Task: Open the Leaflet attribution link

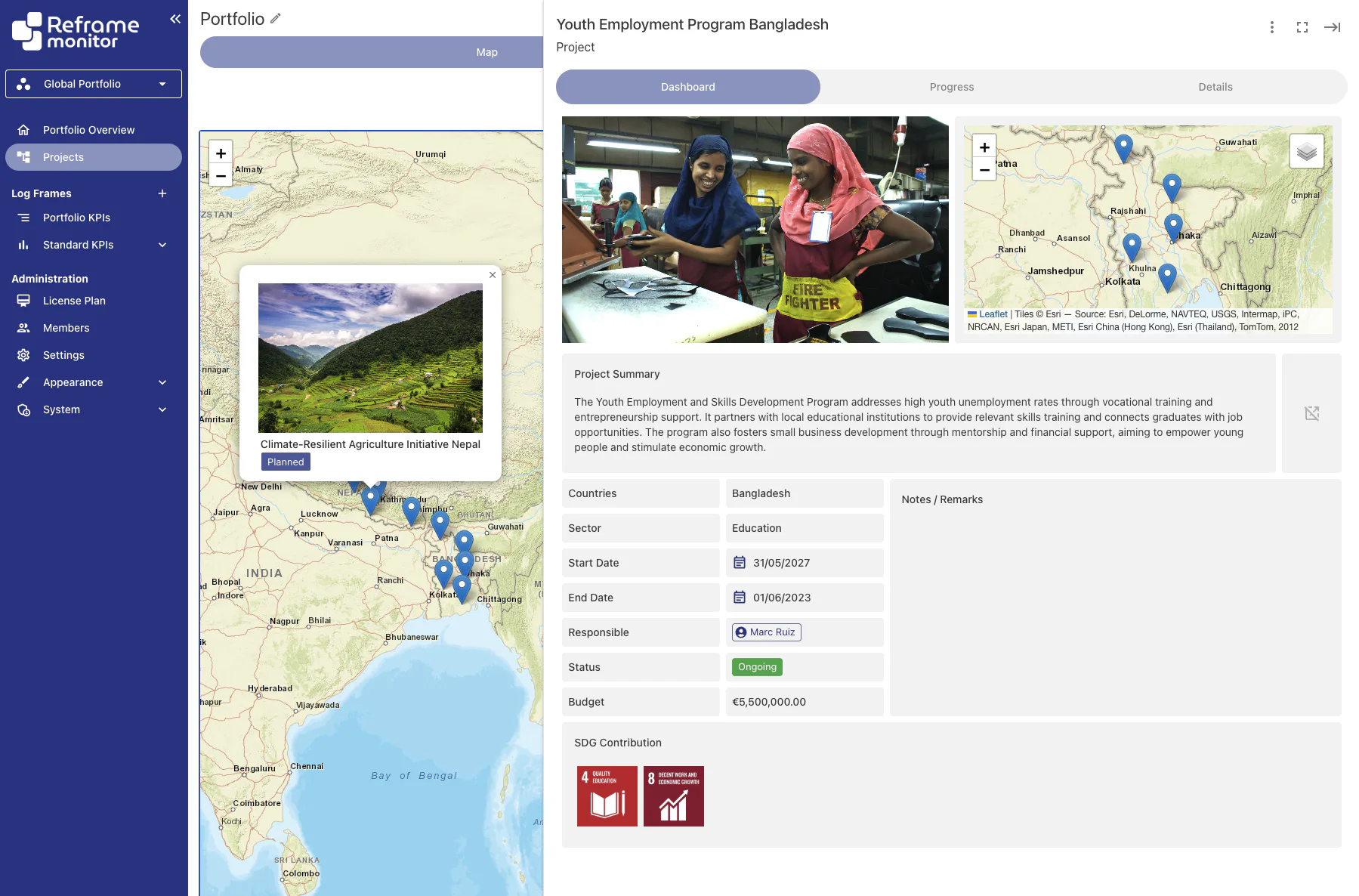Action: [x=993, y=314]
